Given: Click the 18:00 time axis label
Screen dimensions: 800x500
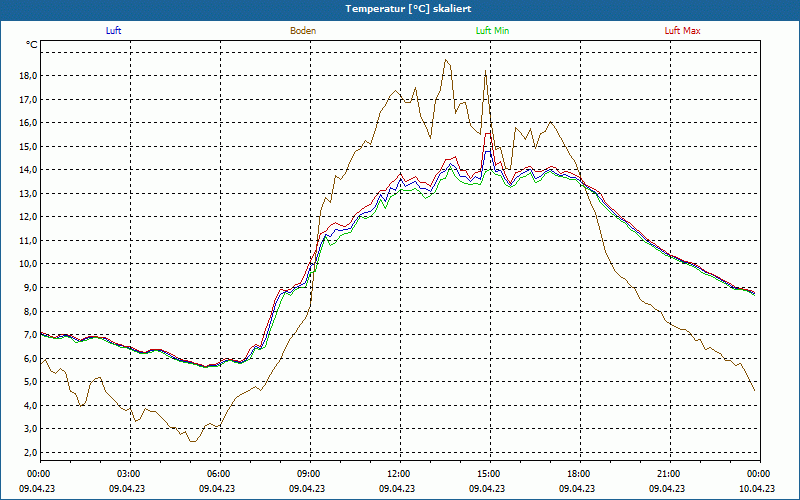Looking at the screenshot, I should click(580, 474).
